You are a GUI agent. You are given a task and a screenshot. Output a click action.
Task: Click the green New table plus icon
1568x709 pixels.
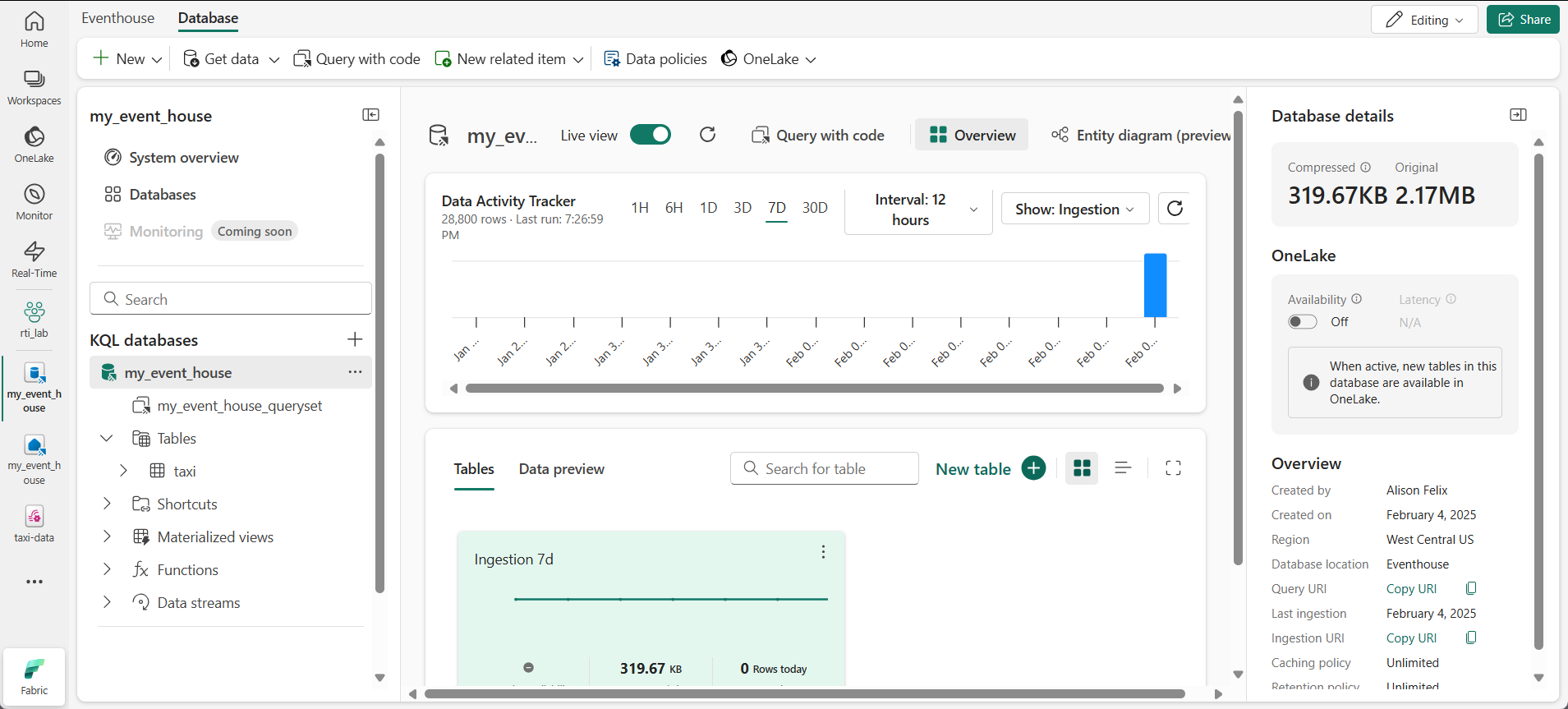pyautogui.click(x=1033, y=468)
